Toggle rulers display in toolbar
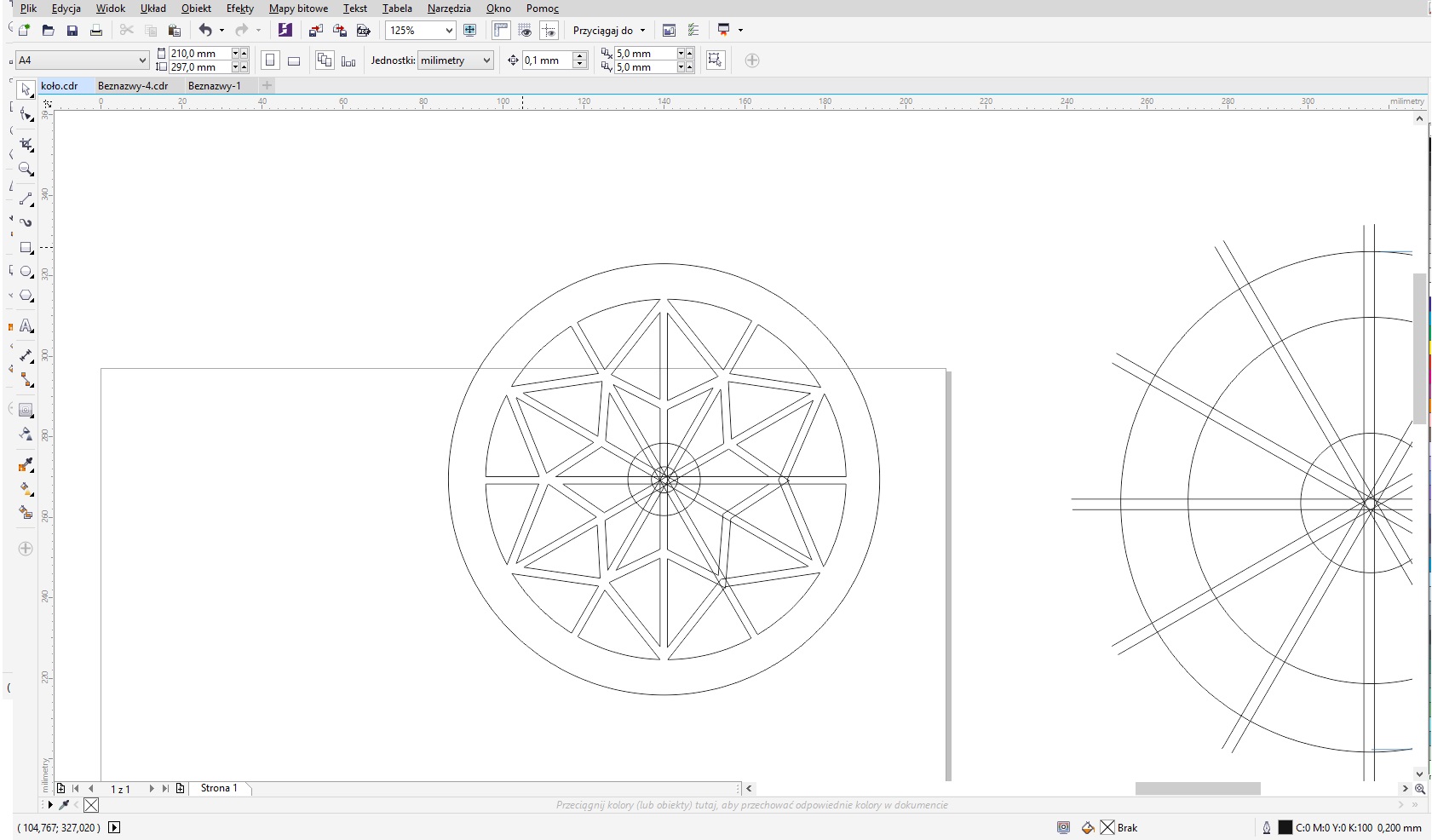1432x840 pixels. [501, 31]
